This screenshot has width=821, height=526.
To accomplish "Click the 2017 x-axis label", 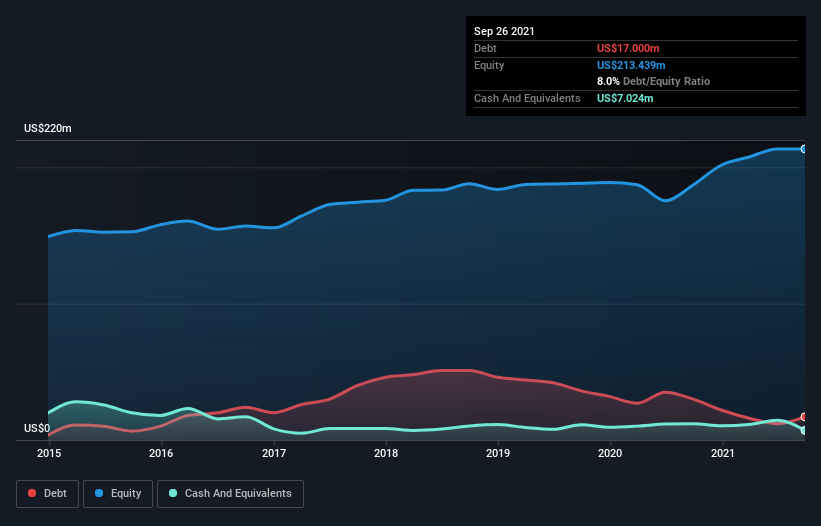I will coord(274,453).
